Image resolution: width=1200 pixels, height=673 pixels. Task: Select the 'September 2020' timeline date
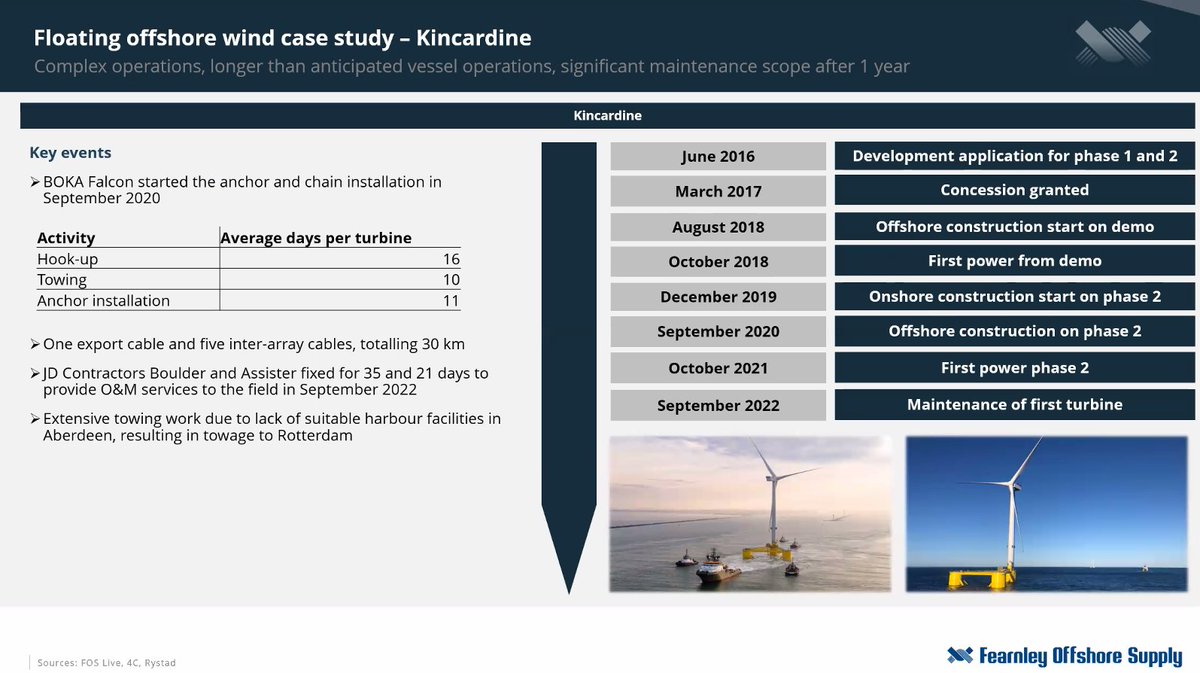click(x=718, y=332)
